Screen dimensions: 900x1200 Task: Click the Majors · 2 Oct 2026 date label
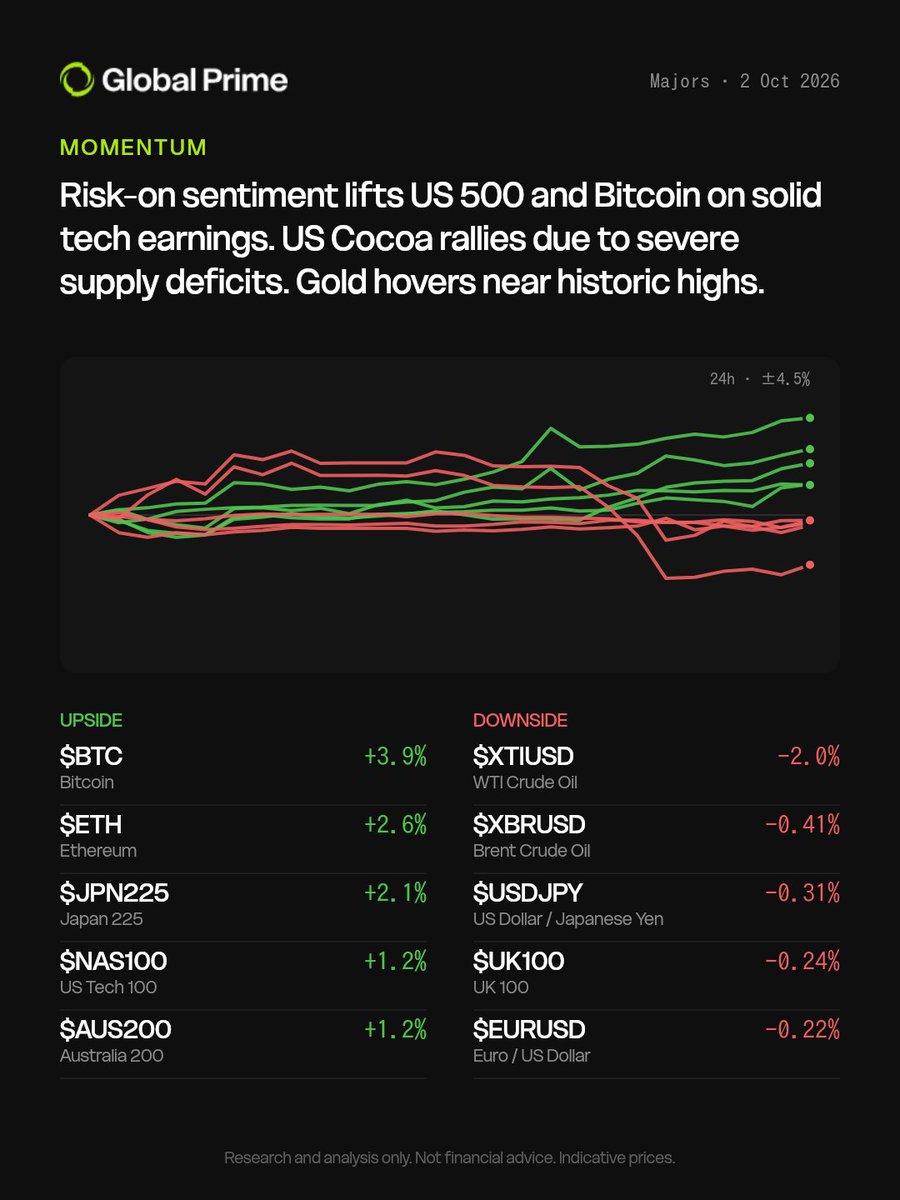[744, 81]
